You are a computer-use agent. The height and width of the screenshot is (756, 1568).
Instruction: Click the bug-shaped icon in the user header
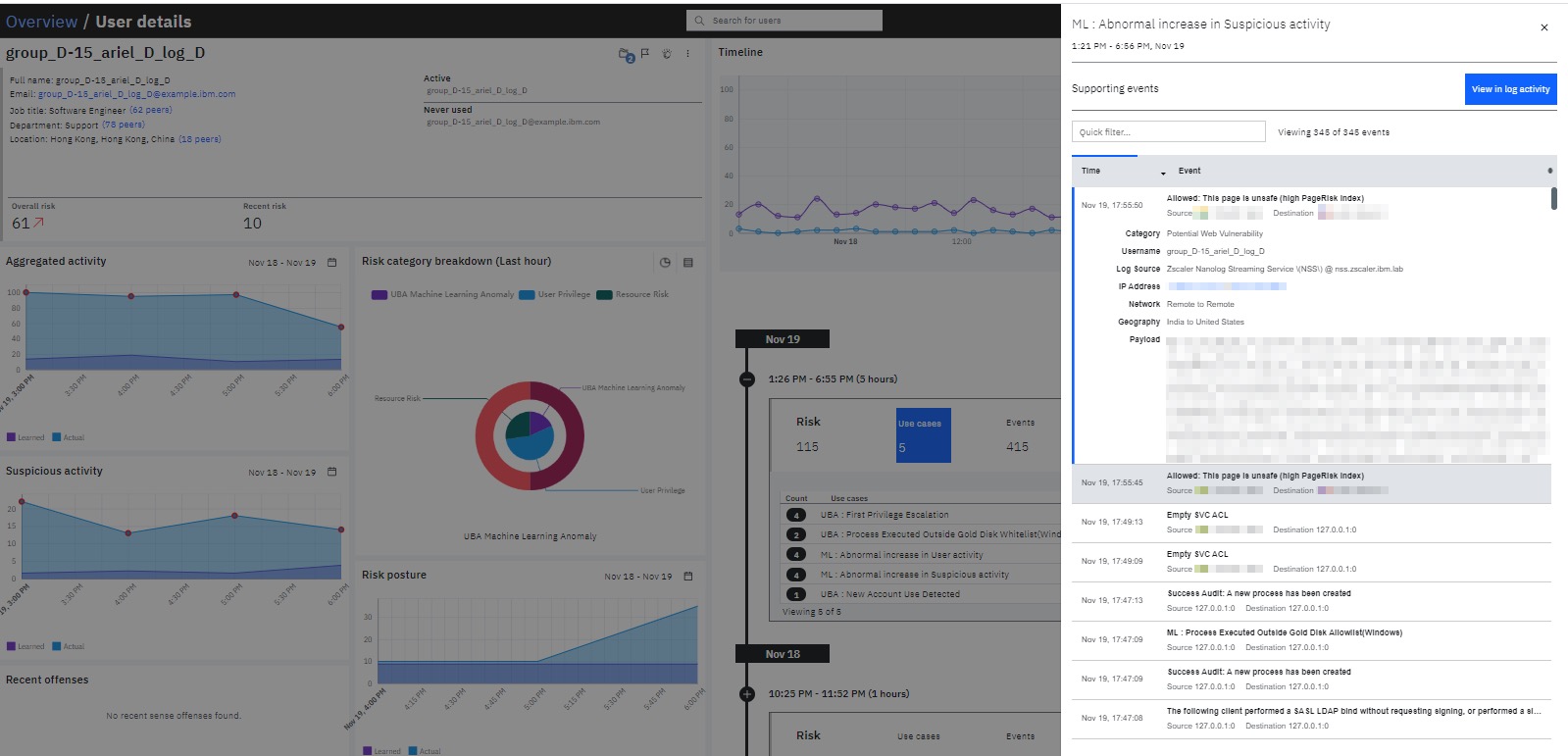[667, 54]
